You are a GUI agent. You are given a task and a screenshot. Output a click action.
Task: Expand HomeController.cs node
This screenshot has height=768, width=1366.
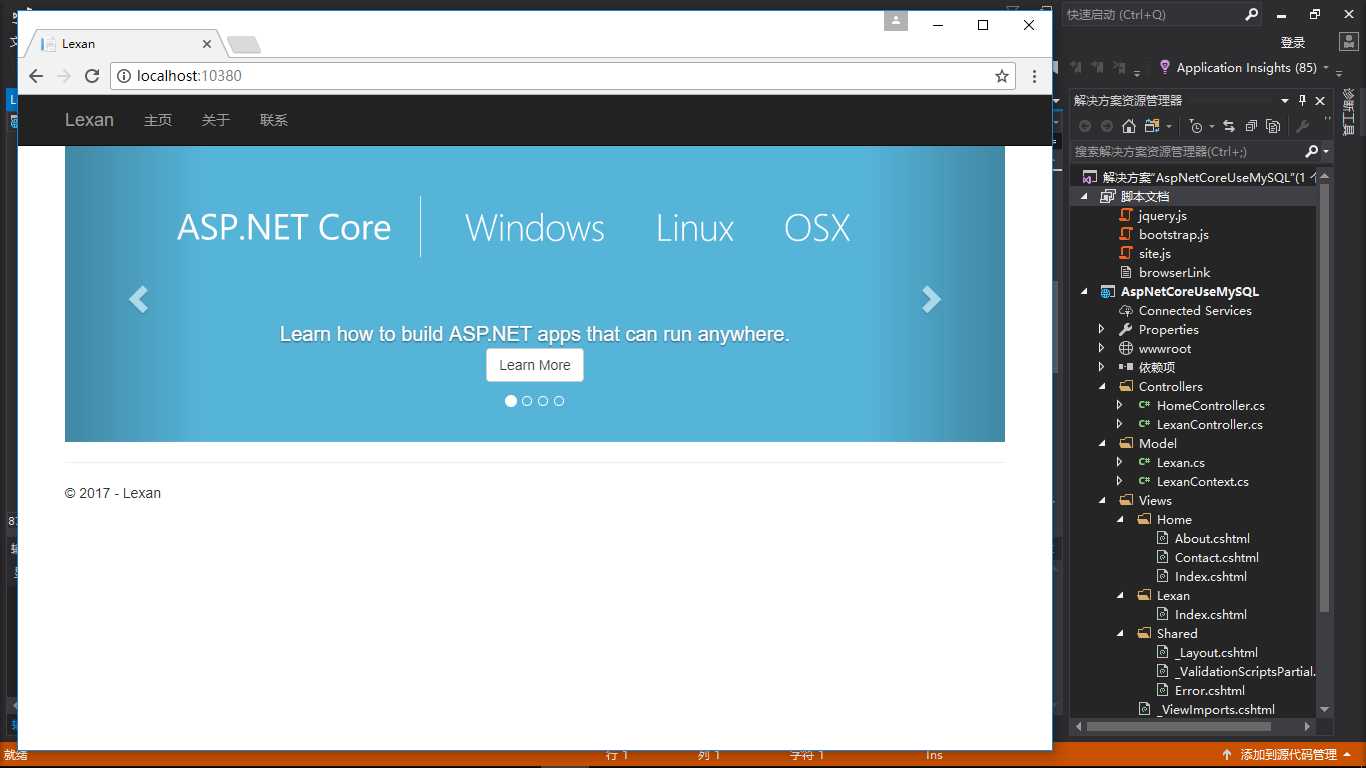tap(1120, 406)
